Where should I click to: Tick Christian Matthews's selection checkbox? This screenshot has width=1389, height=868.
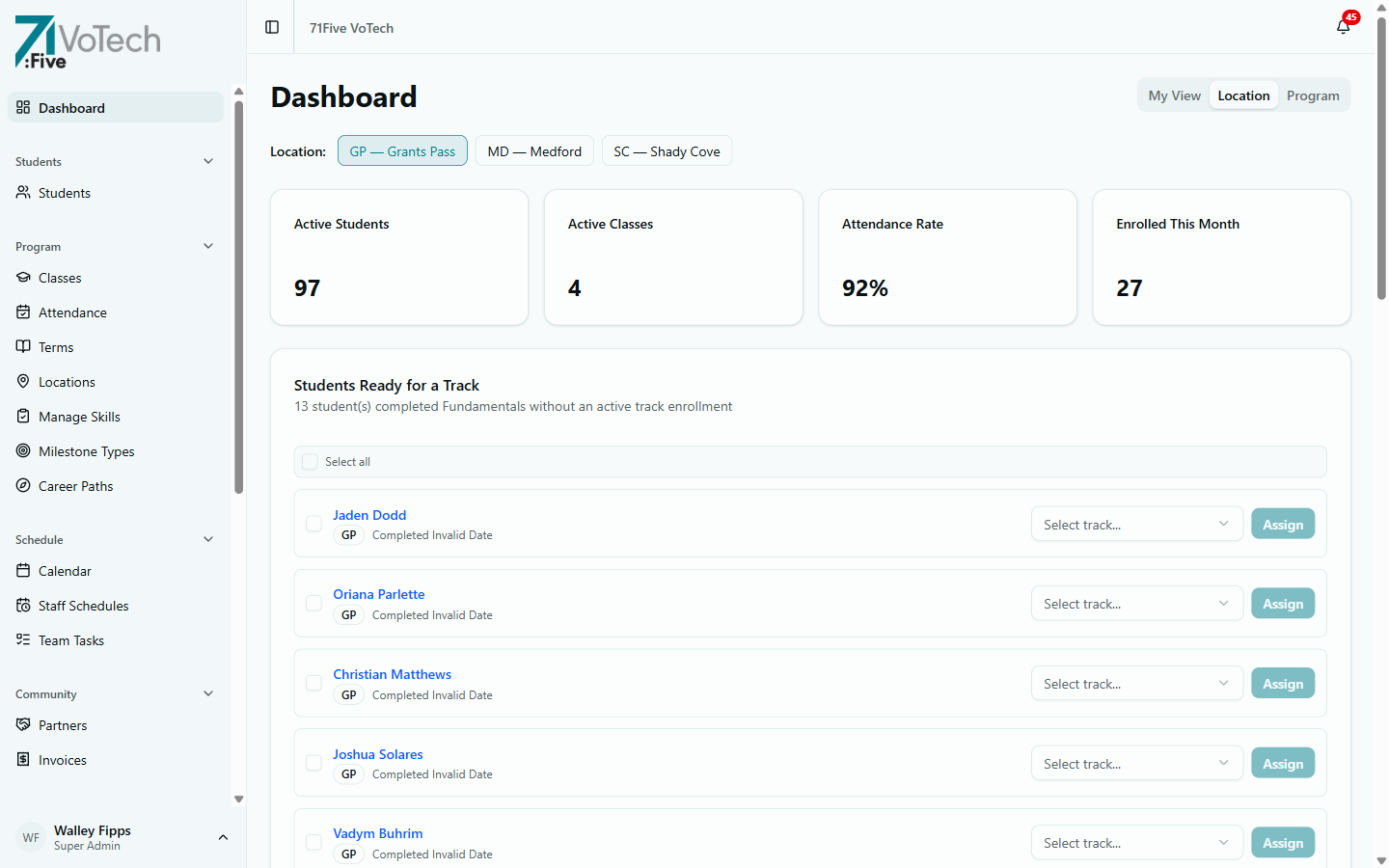tap(313, 682)
